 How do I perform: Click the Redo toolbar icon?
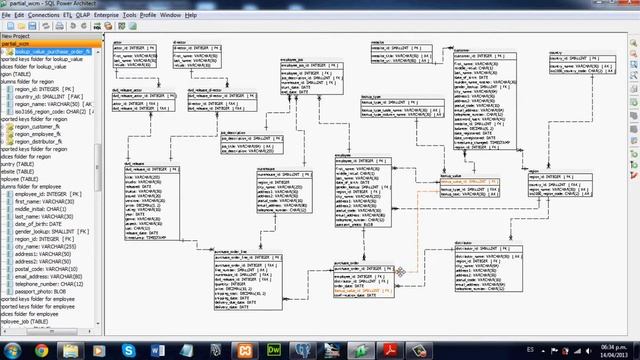pyautogui.click(x=84, y=26)
